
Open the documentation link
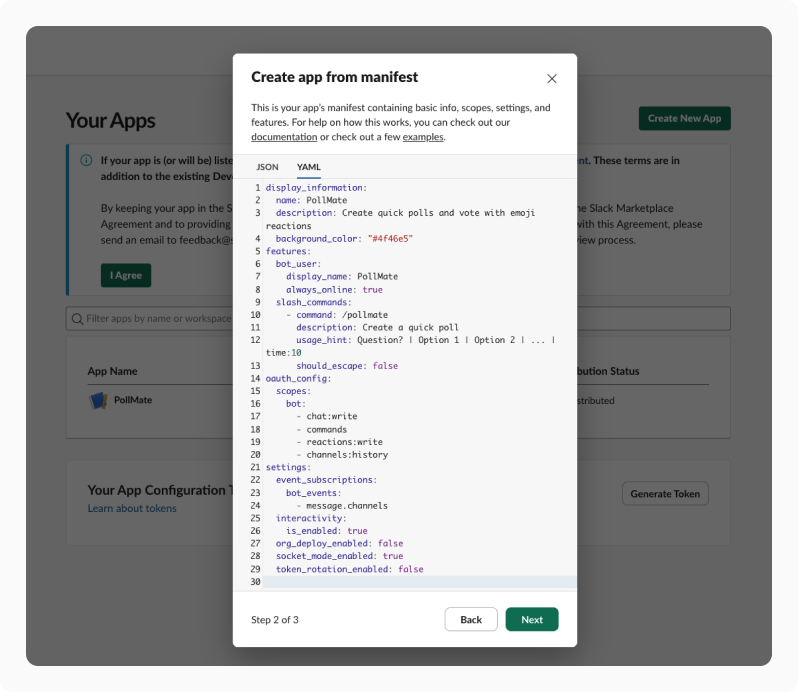[284, 137]
